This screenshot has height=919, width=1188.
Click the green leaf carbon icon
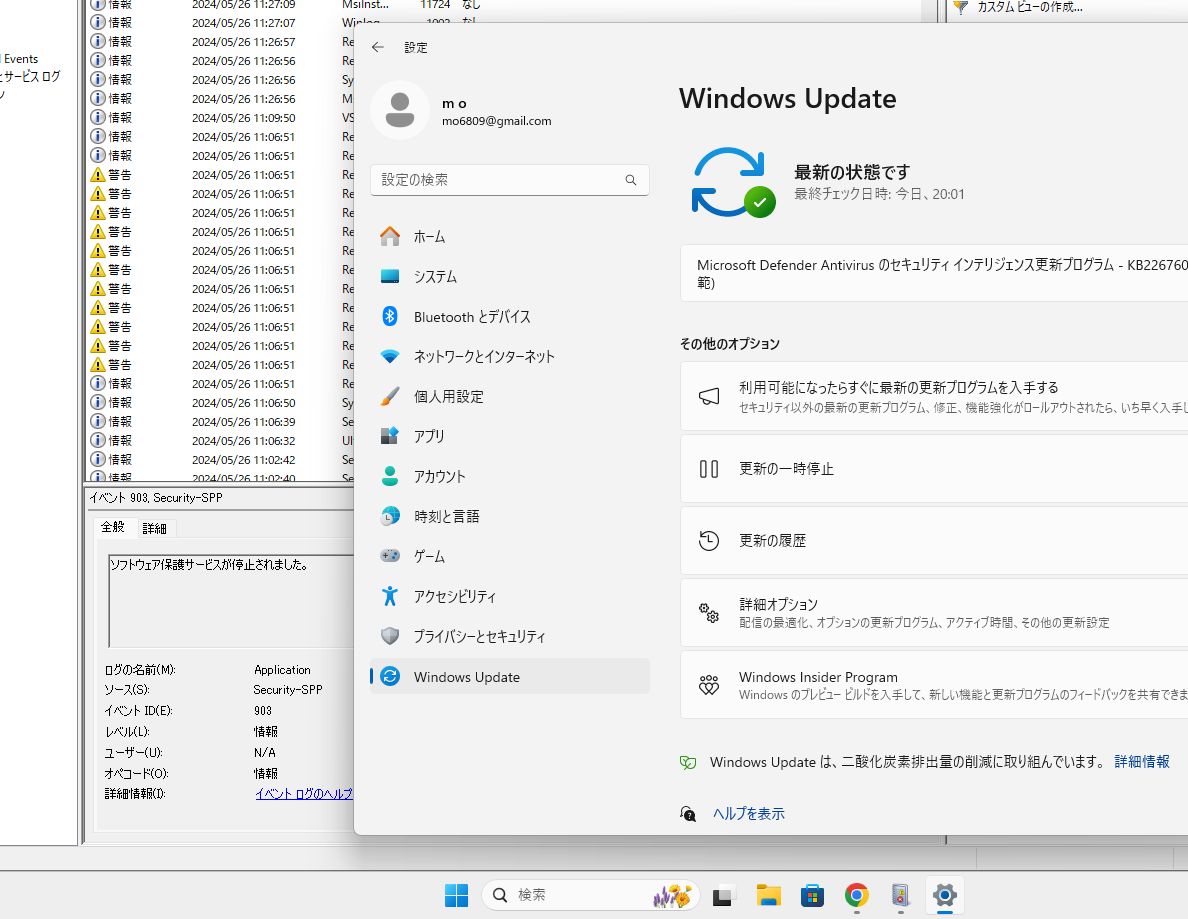[688, 762]
